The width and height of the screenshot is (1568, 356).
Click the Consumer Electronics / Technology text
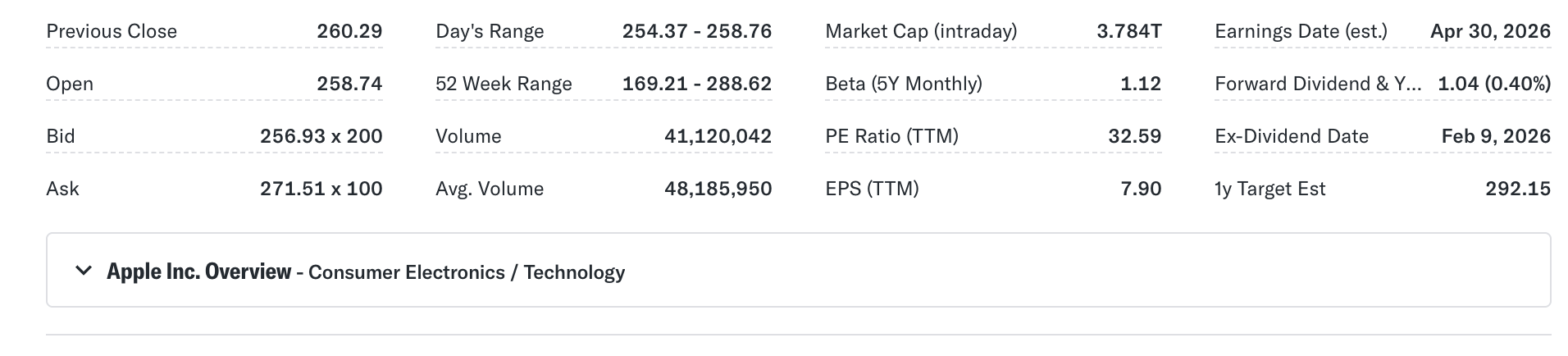pyautogui.click(x=467, y=272)
